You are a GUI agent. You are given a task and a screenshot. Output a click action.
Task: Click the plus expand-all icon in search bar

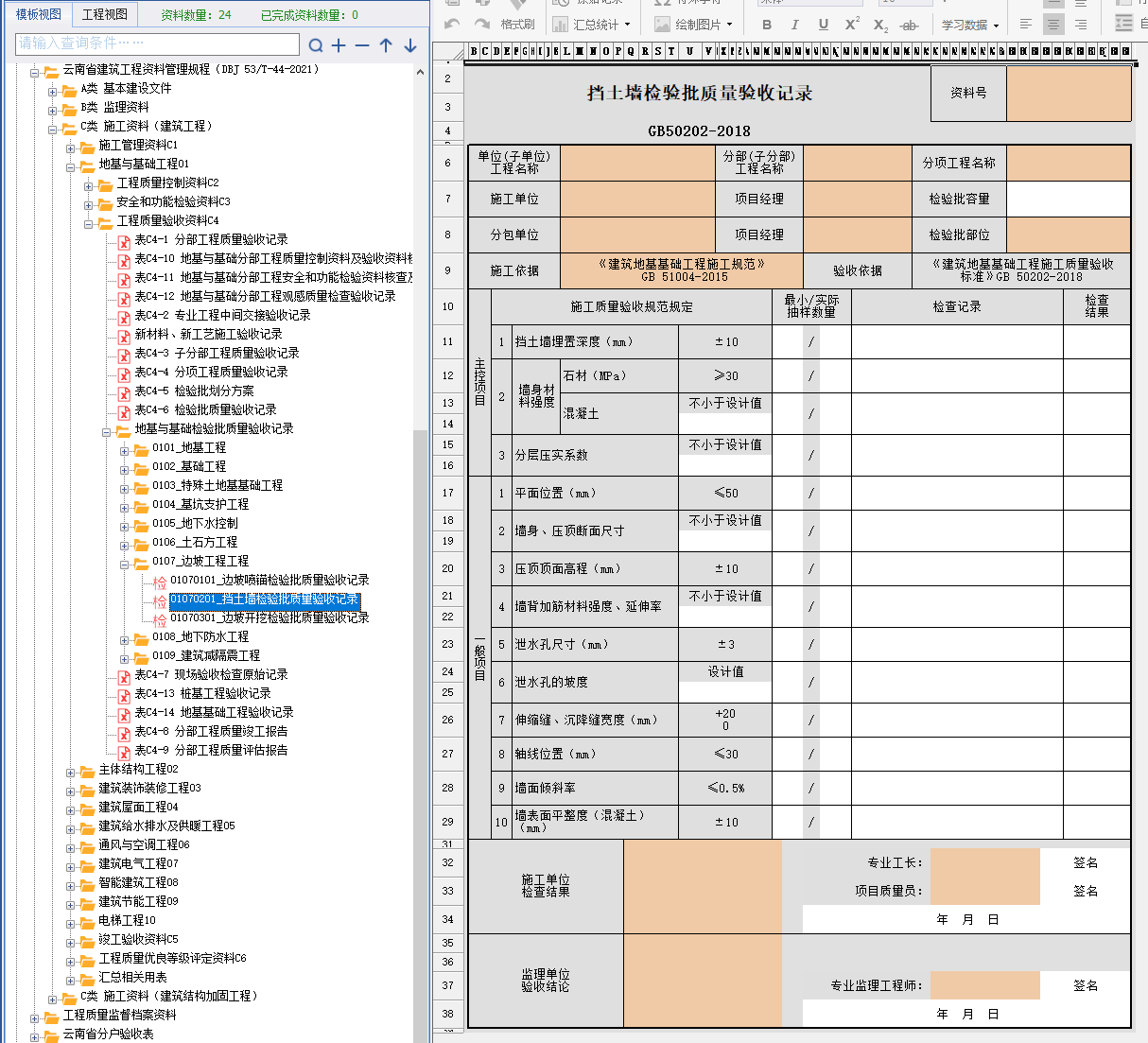339,44
